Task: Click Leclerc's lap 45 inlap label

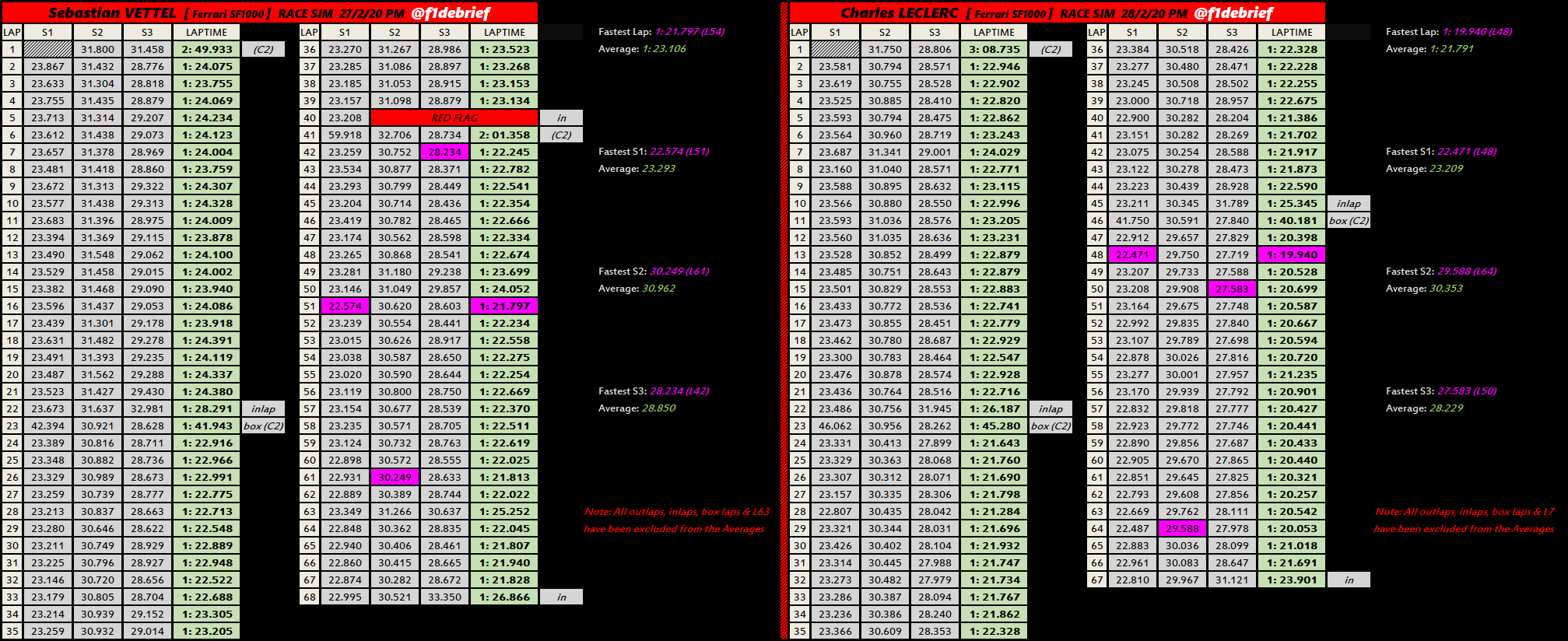Action: point(1349,203)
